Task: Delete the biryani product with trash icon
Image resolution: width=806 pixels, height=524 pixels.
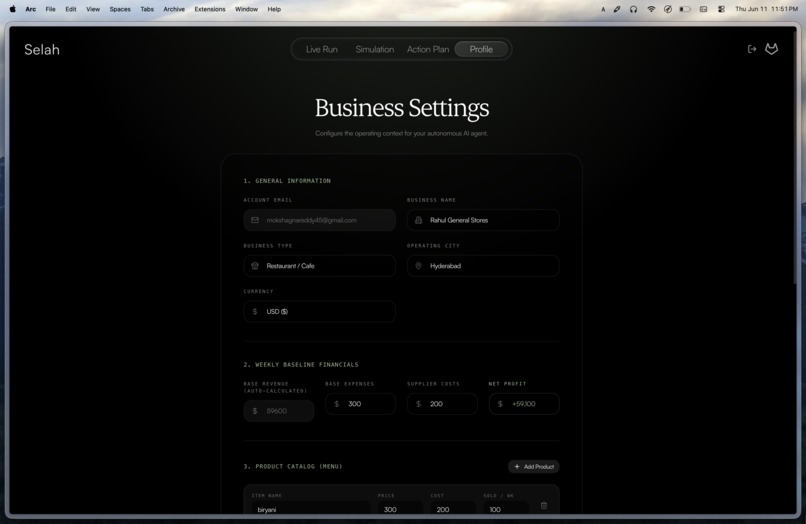Action: (x=544, y=506)
